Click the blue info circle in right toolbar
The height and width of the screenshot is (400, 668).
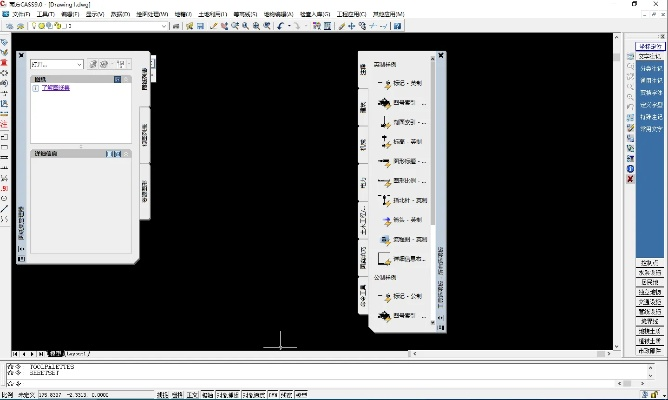[x=630, y=168]
